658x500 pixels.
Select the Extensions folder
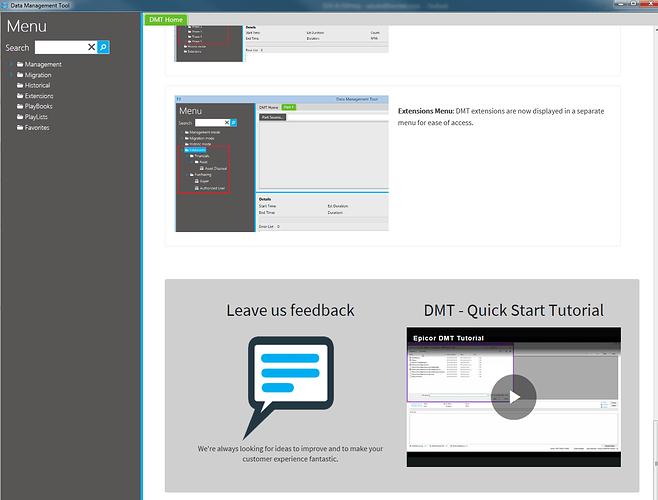[39, 96]
